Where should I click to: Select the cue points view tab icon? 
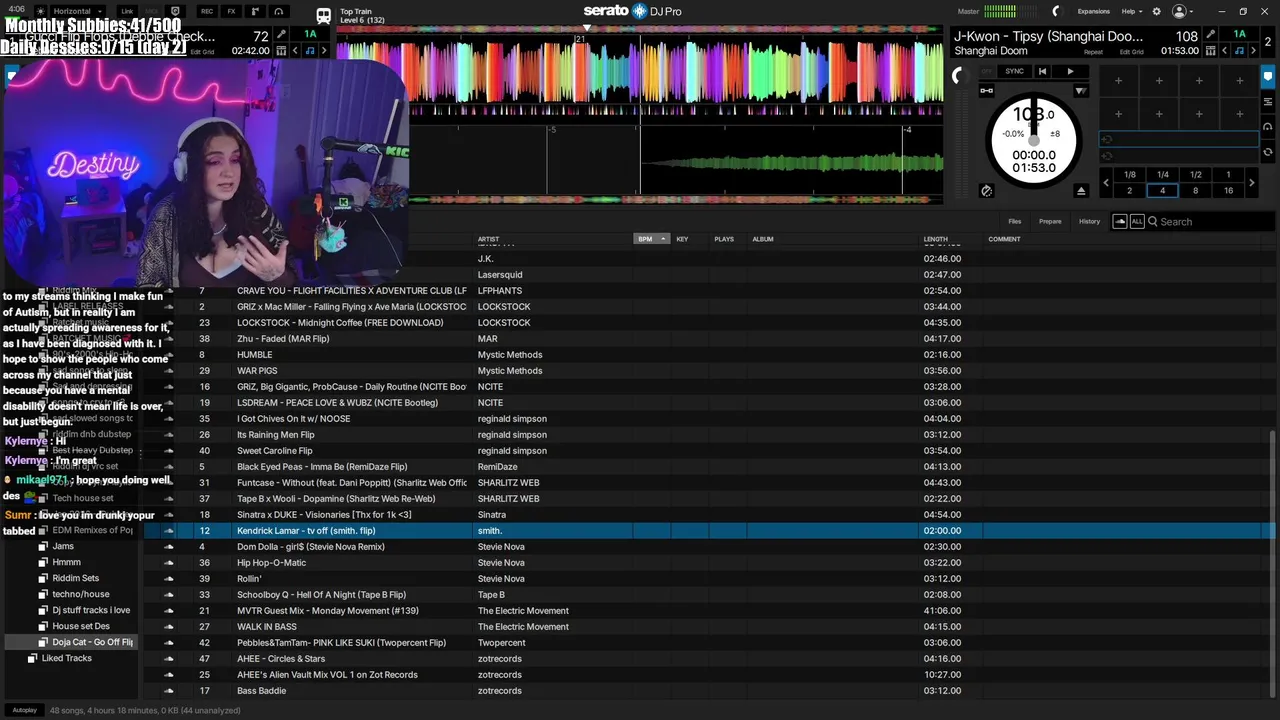[1268, 77]
